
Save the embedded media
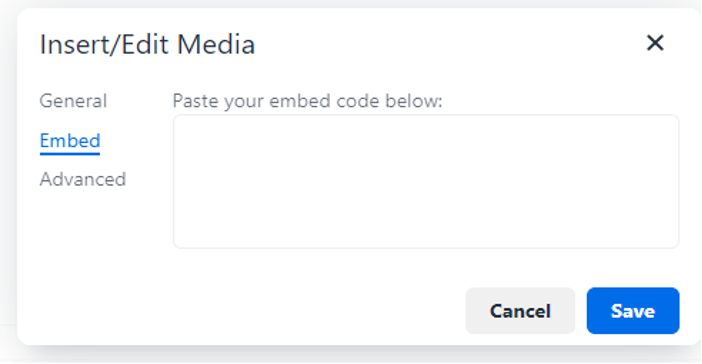click(633, 311)
